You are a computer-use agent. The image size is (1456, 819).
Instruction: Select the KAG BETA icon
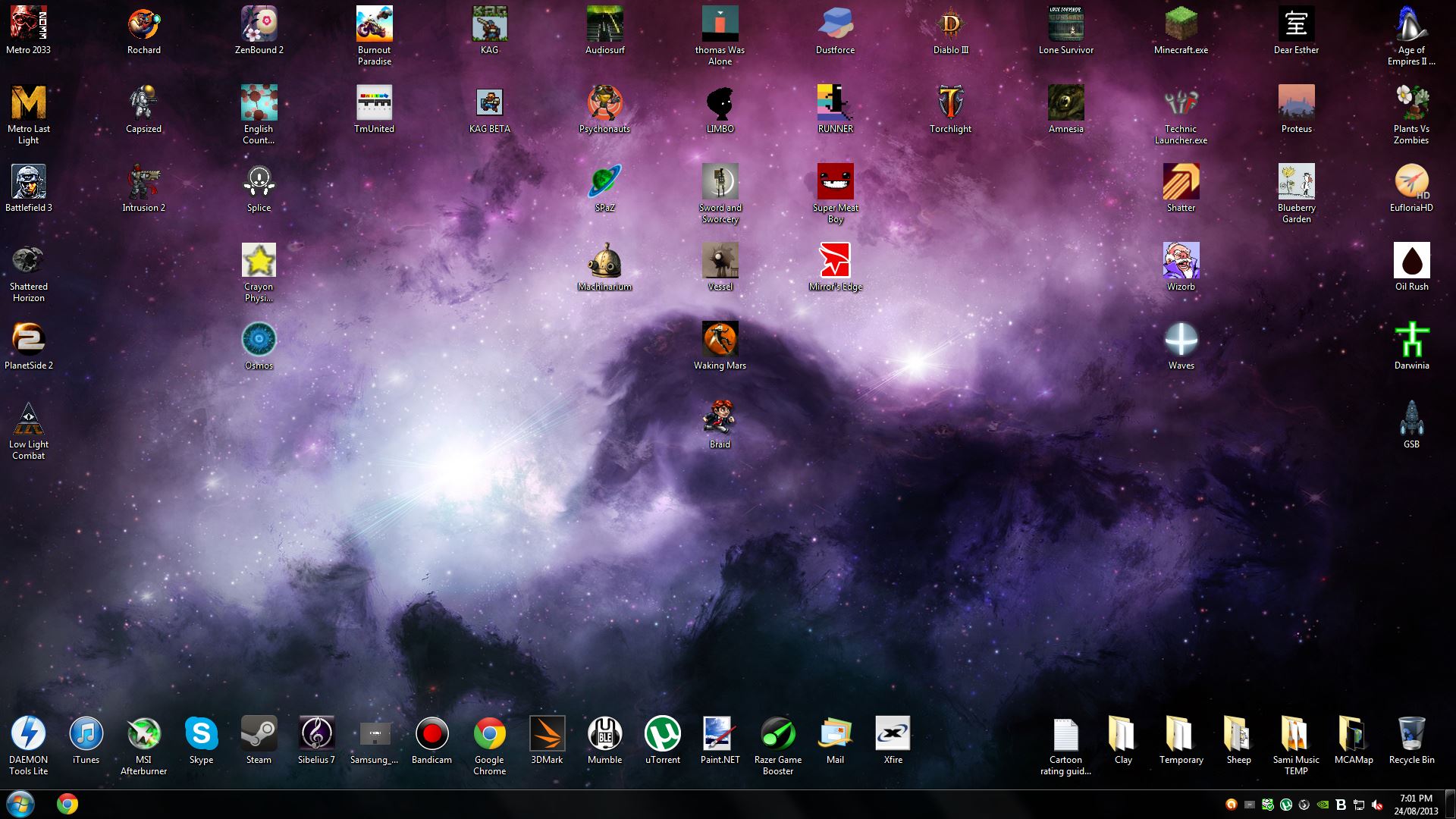tap(490, 111)
